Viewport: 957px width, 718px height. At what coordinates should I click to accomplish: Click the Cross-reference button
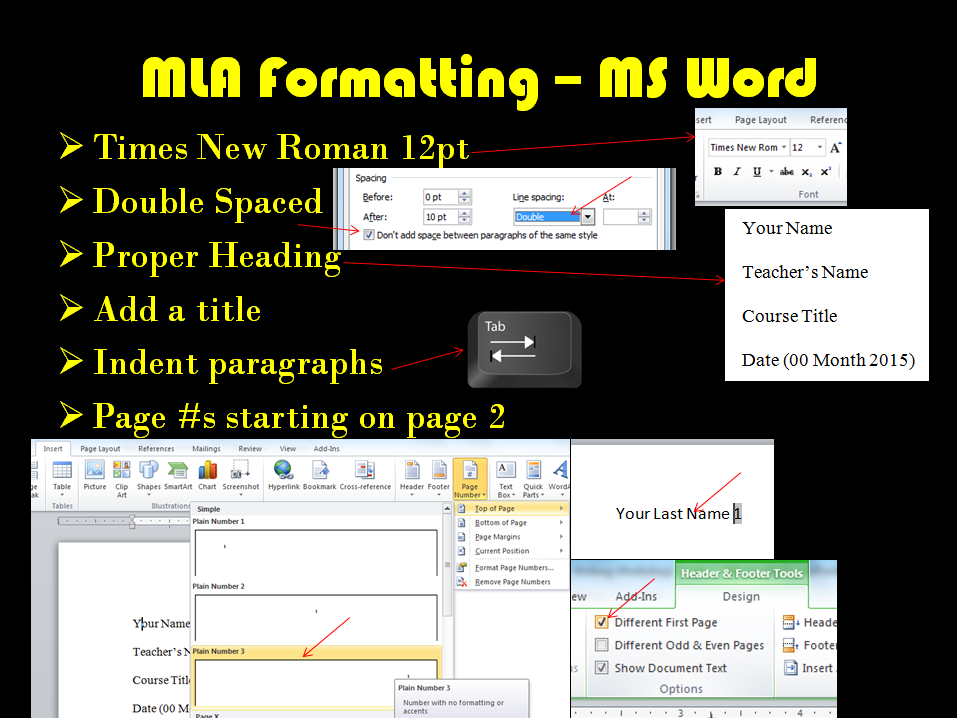tap(365, 476)
